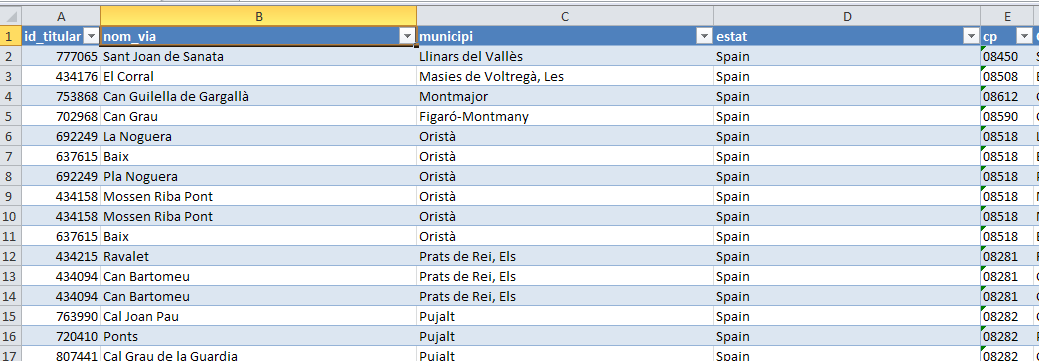Select row 1 header
Image resolution: width=1039 pixels, height=361 pixels.
click(x=11, y=36)
